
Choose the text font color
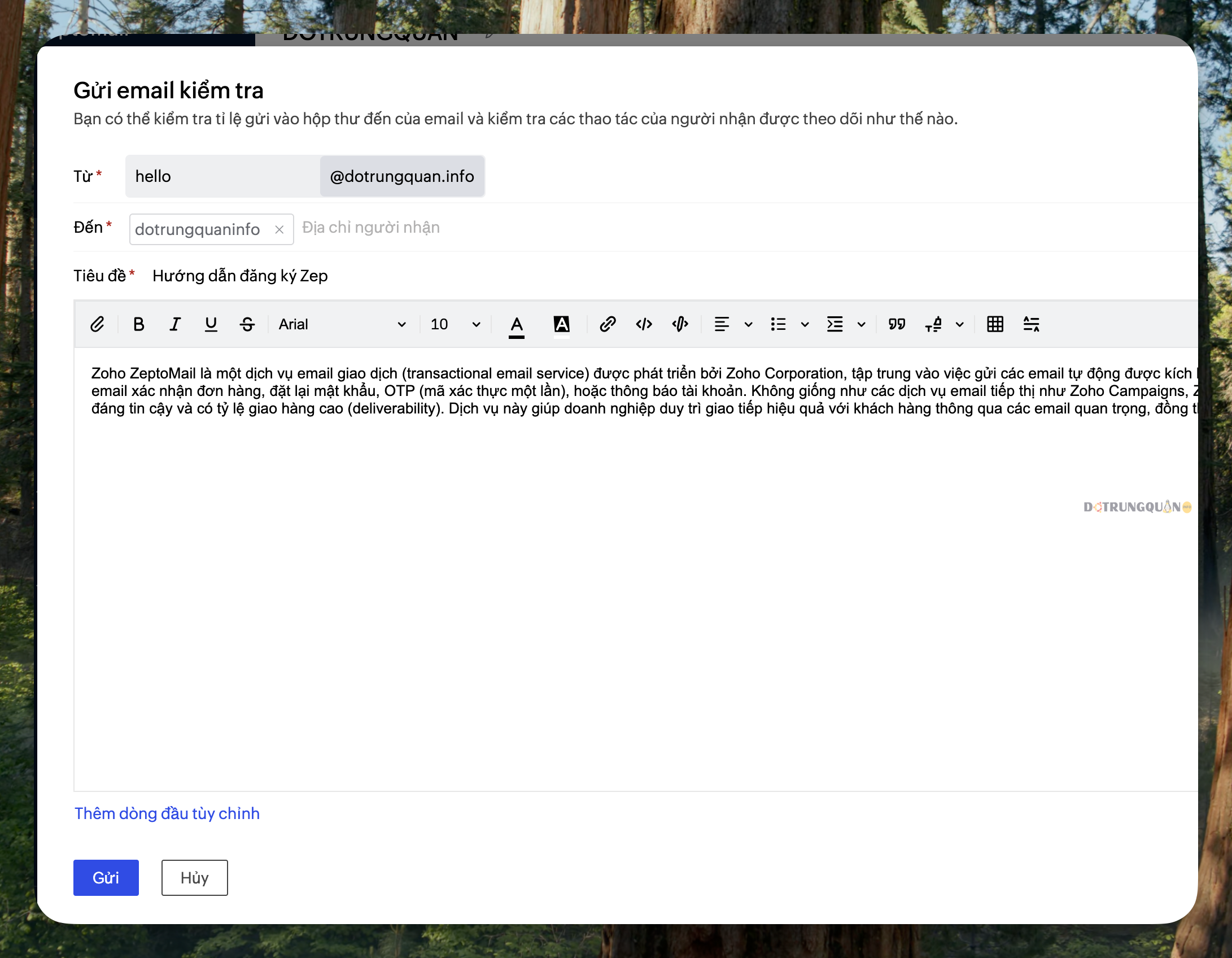(x=517, y=325)
